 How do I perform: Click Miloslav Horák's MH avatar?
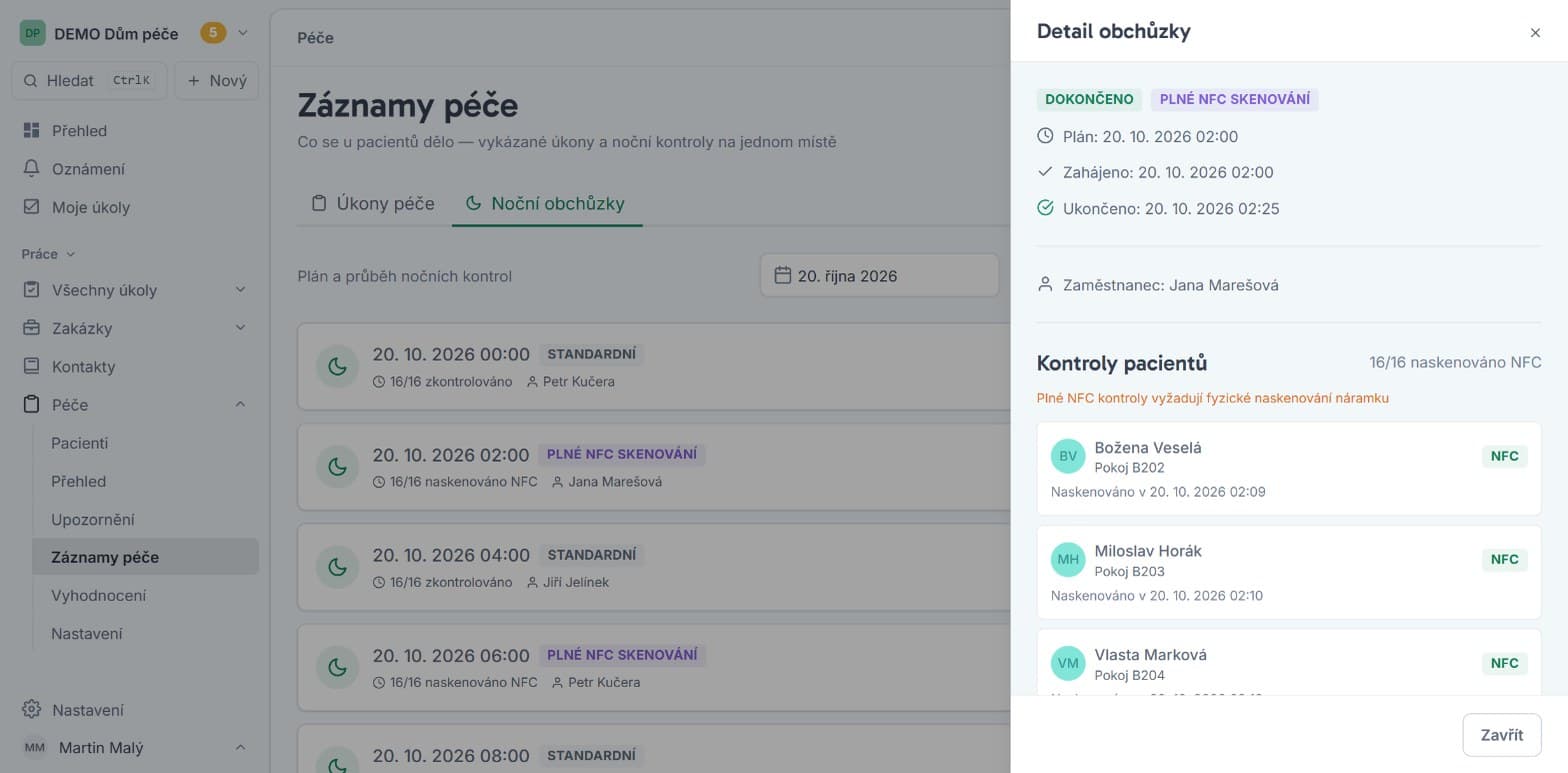pos(1068,559)
